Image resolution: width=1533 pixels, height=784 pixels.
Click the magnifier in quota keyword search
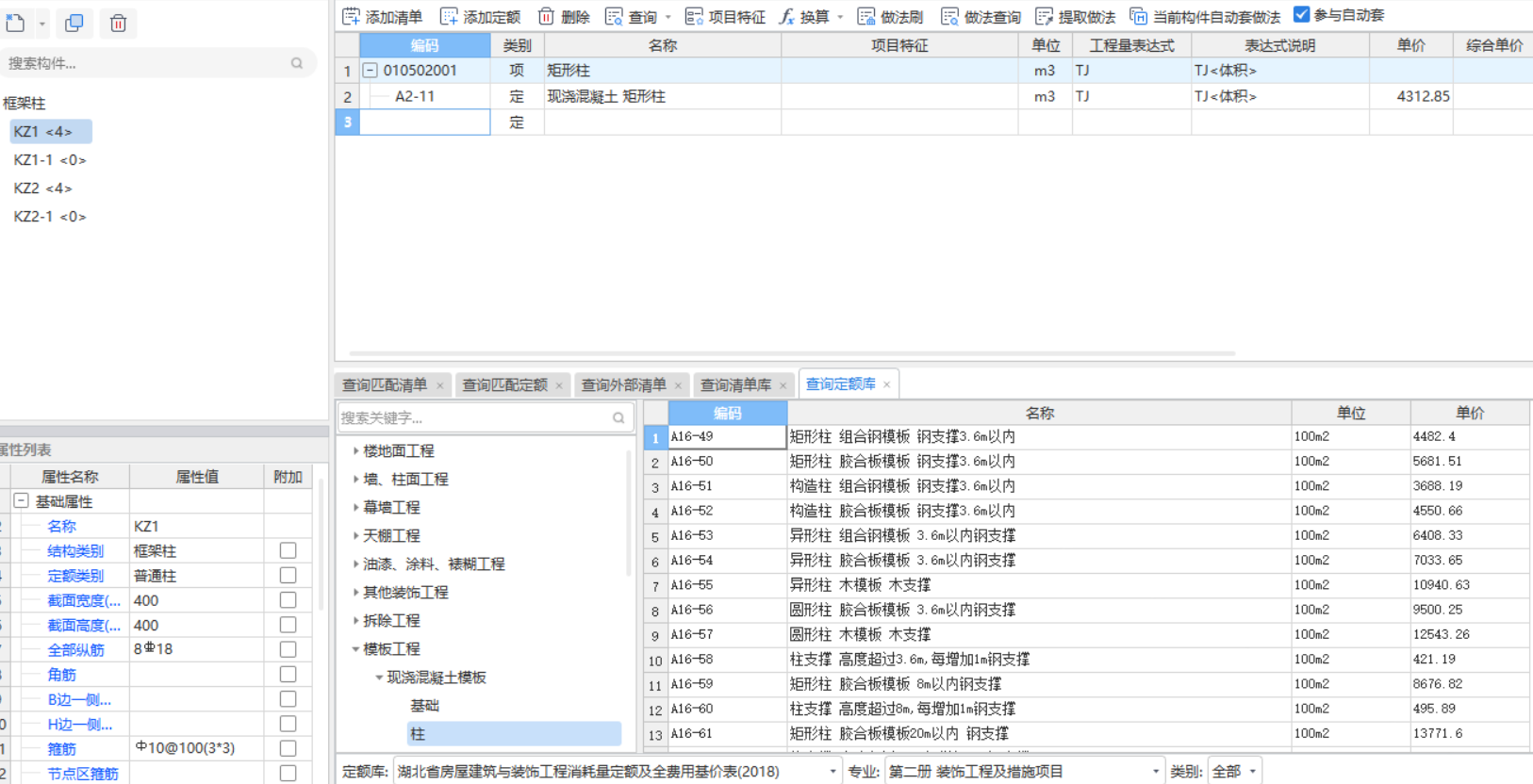[618, 417]
